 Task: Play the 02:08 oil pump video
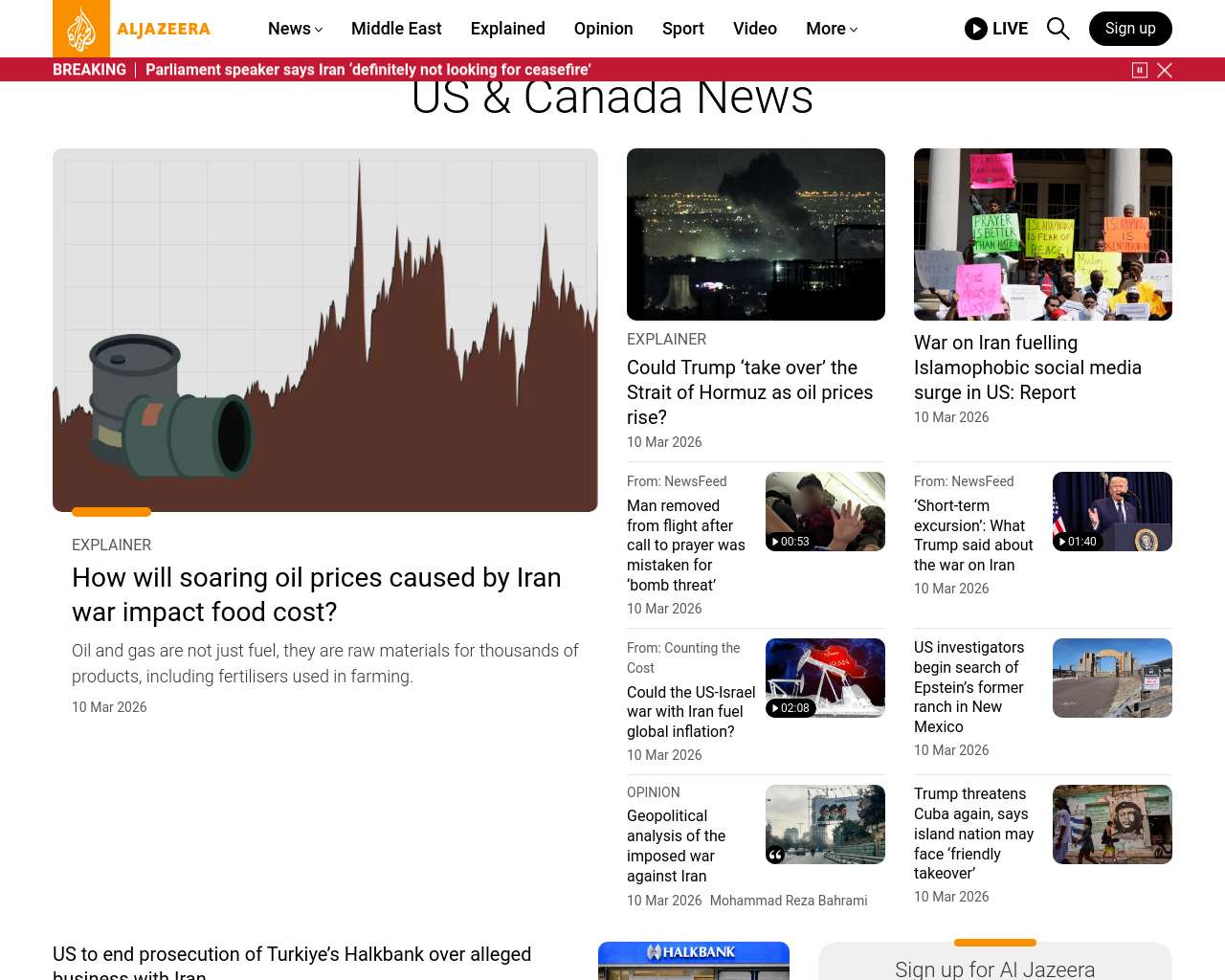(825, 678)
